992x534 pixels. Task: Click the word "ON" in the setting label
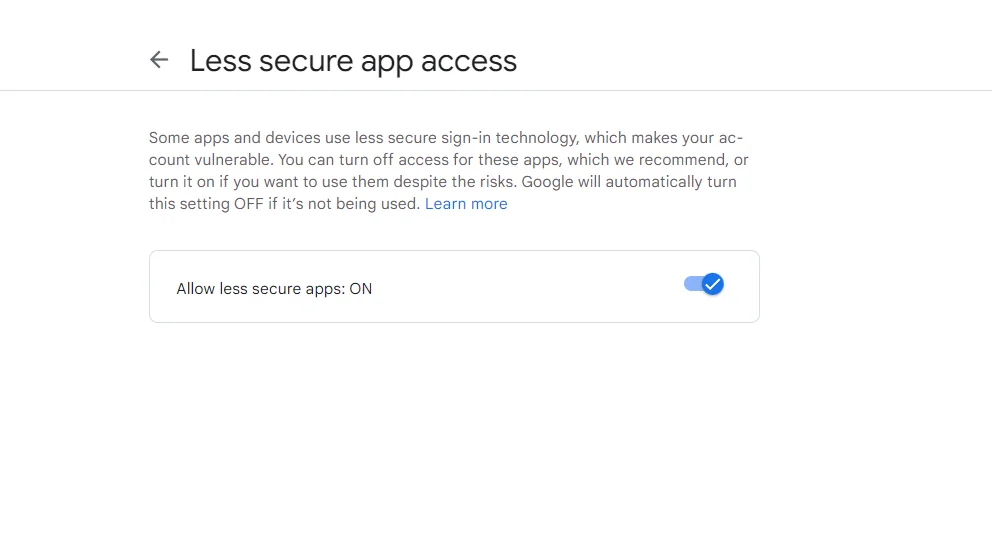[x=360, y=289]
